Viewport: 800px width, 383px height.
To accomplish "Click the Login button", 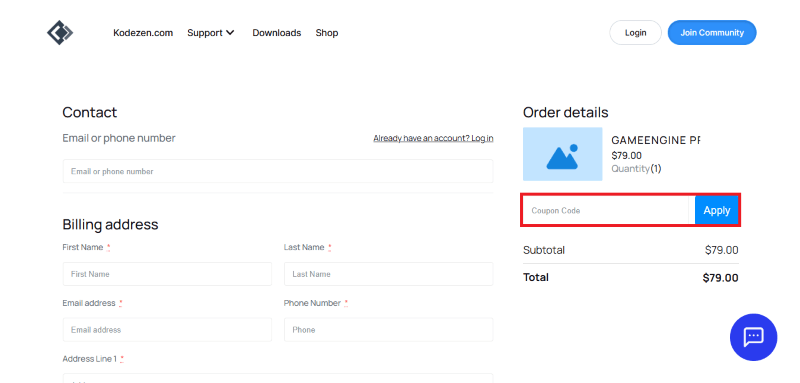I will [635, 33].
